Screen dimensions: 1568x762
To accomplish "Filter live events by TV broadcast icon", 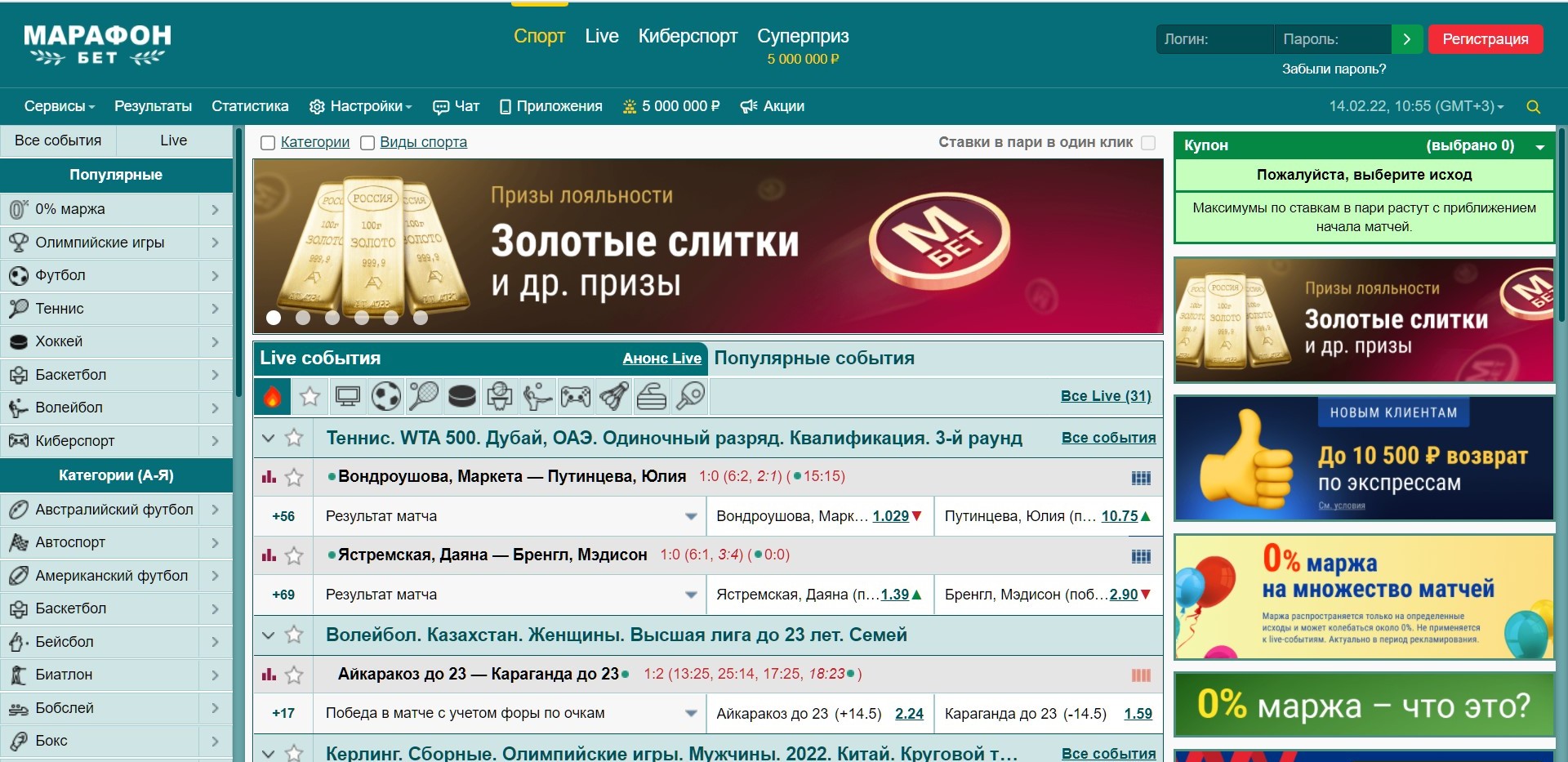I will pos(348,396).
